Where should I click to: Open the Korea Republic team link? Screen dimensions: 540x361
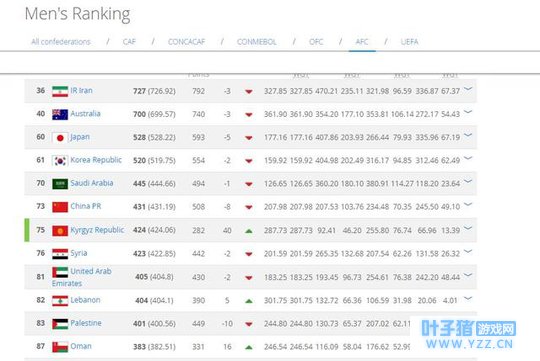click(x=96, y=160)
